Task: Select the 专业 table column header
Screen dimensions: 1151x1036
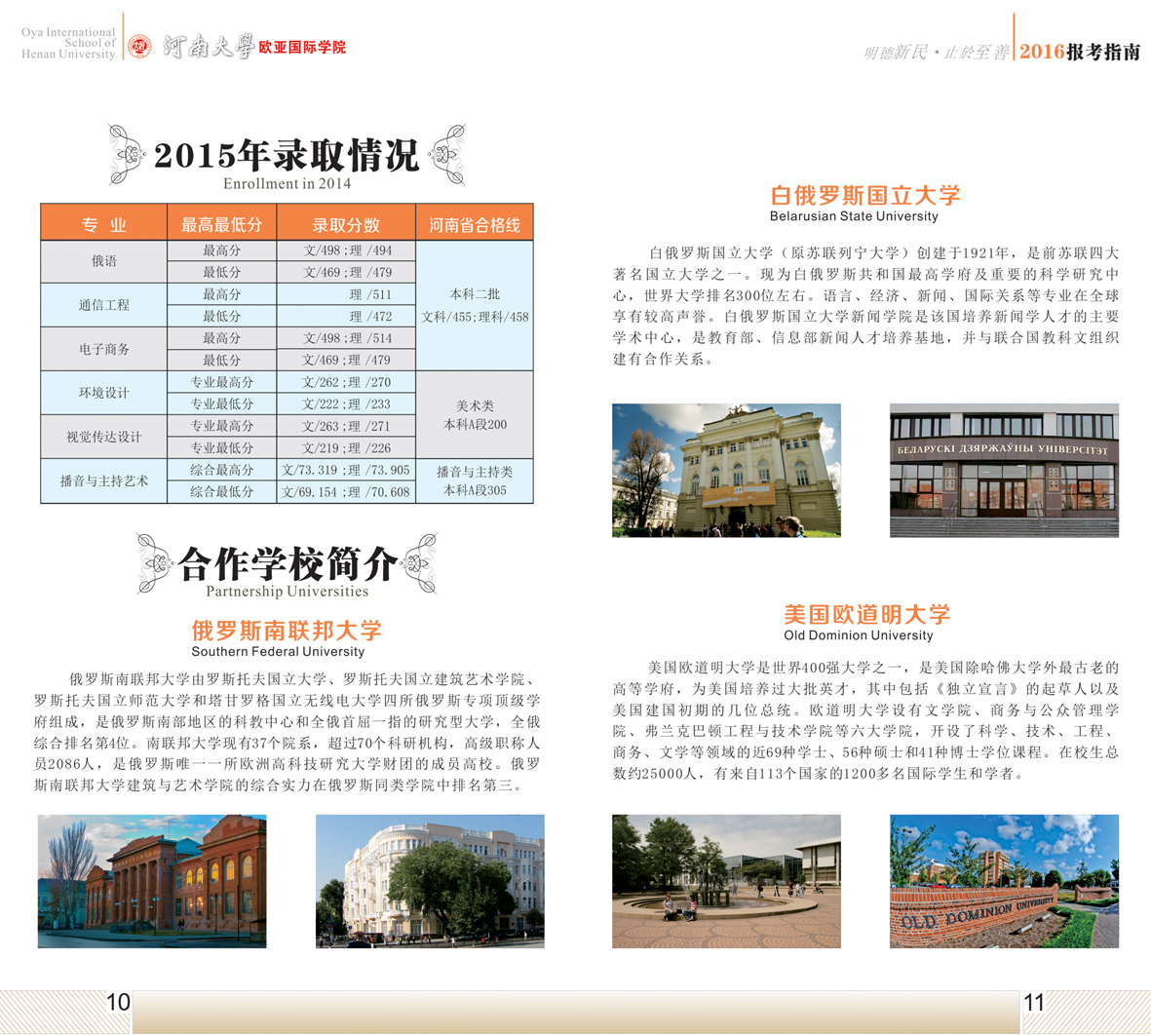Action: [103, 224]
